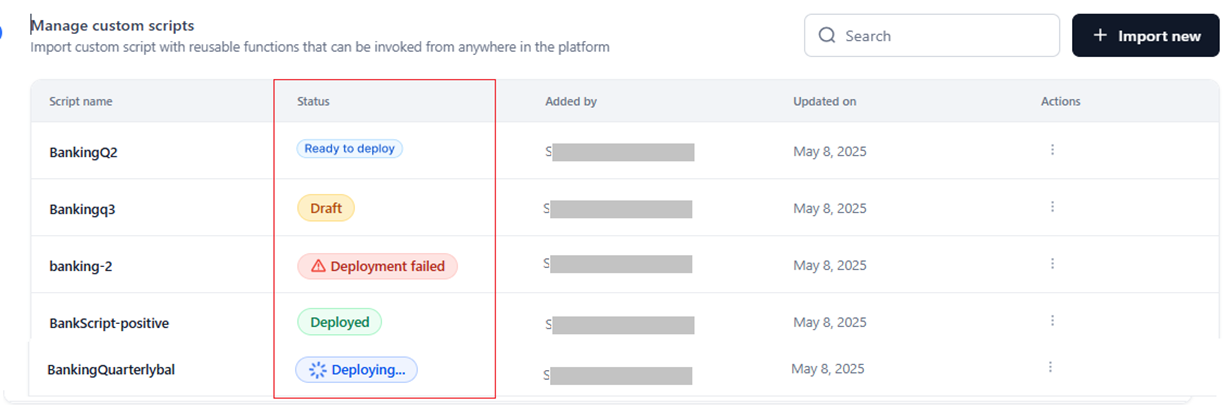Screen dimensions: 1223x405
Task: Click the Deployed status badge
Action: pos(339,322)
